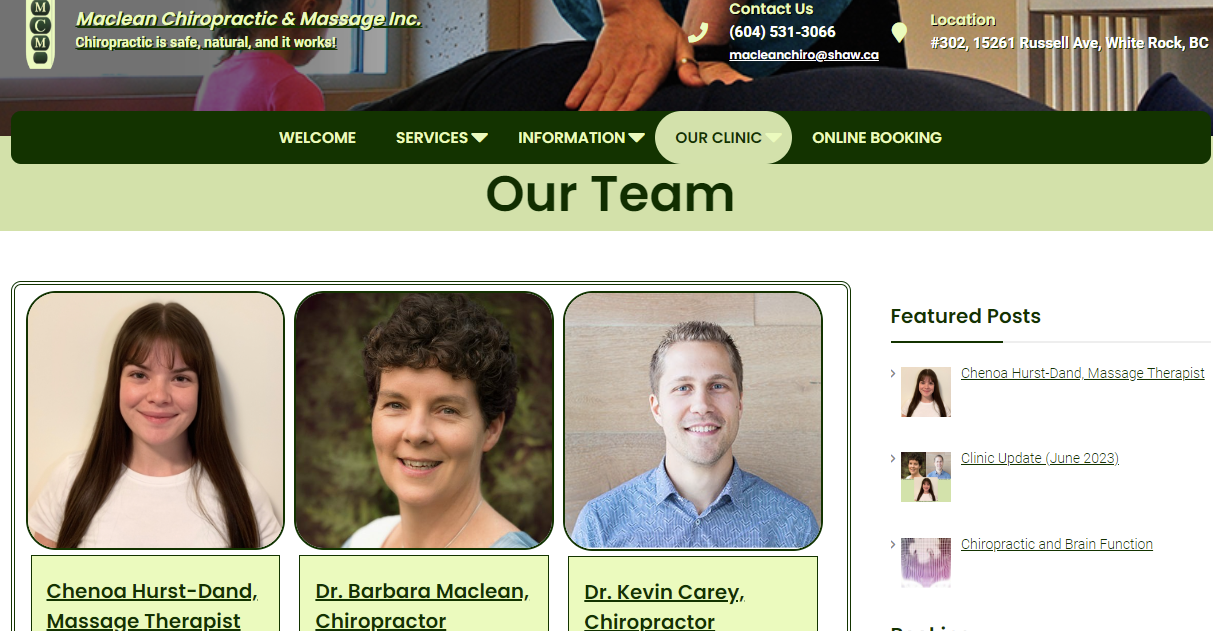Click the location pin icon

(x=899, y=33)
